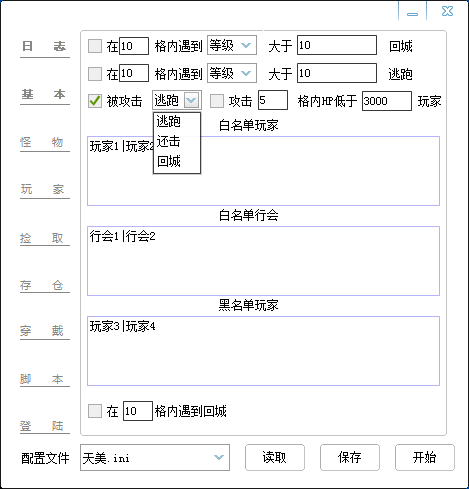Viewport: 469px width, 489px height.
Task: Click the 保存 button
Action: pos(350,457)
